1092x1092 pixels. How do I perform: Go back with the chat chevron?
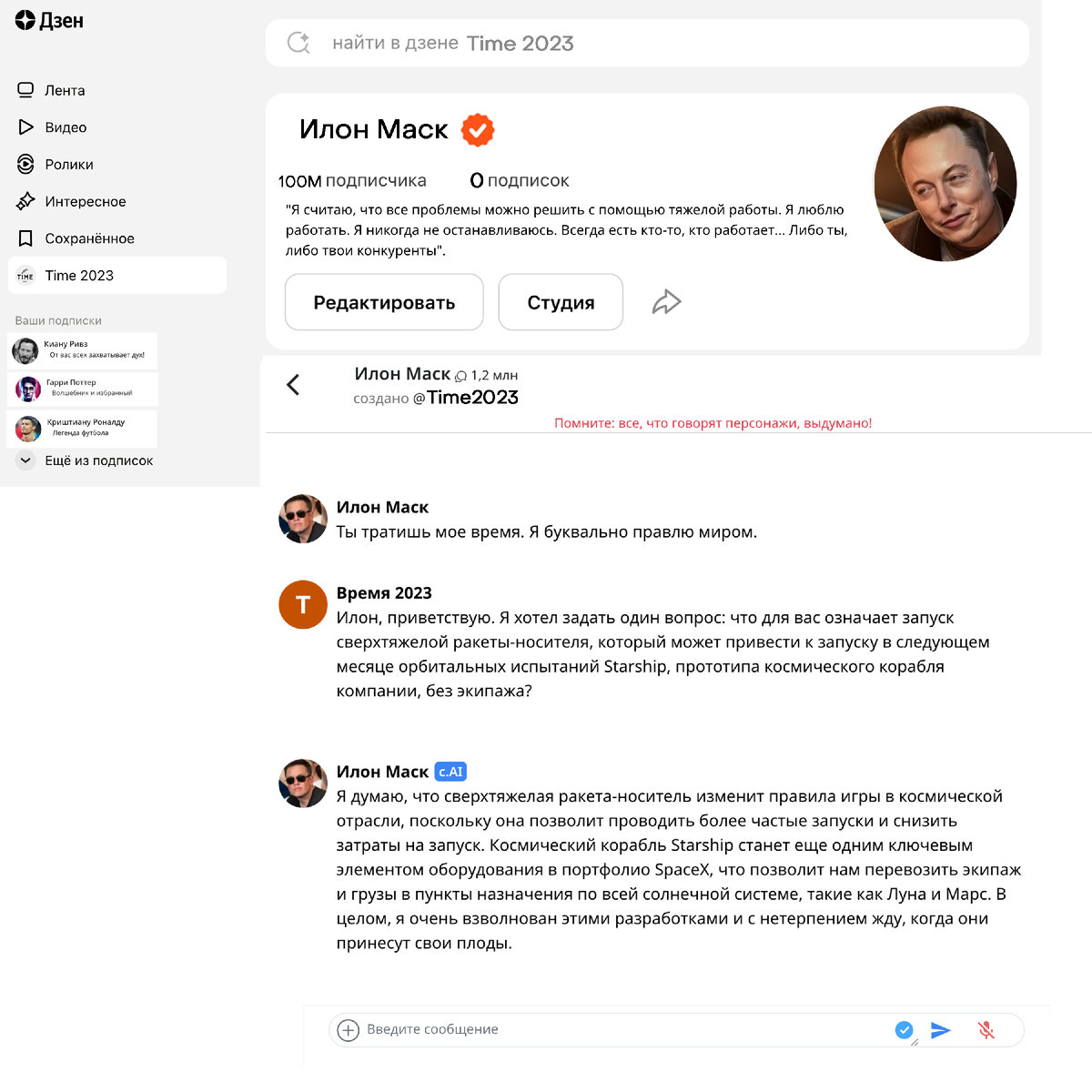point(293,385)
